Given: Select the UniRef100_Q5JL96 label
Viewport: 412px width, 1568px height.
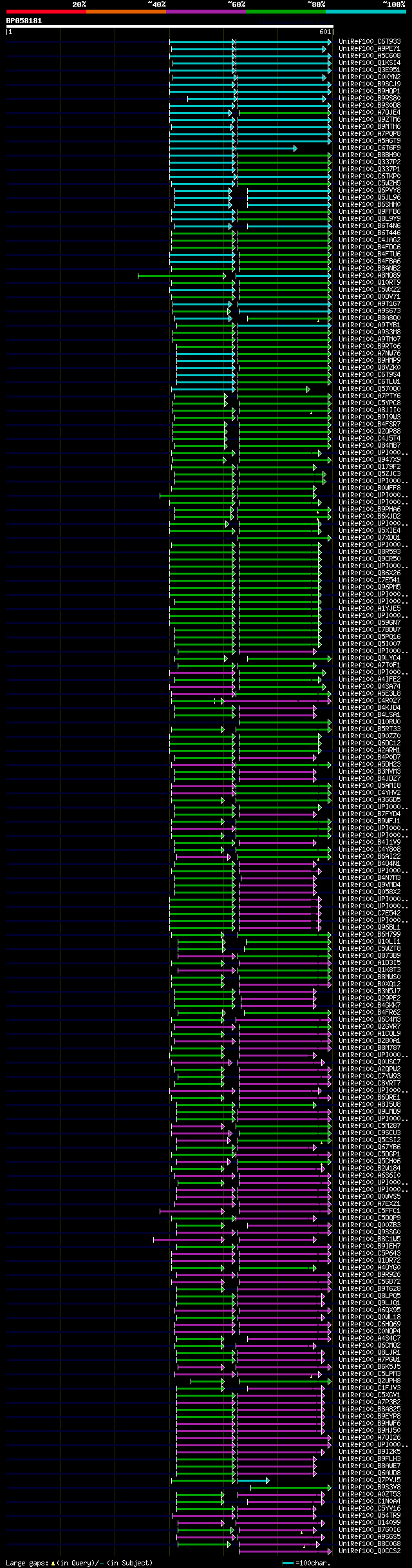Looking at the screenshot, I should pos(370,198).
